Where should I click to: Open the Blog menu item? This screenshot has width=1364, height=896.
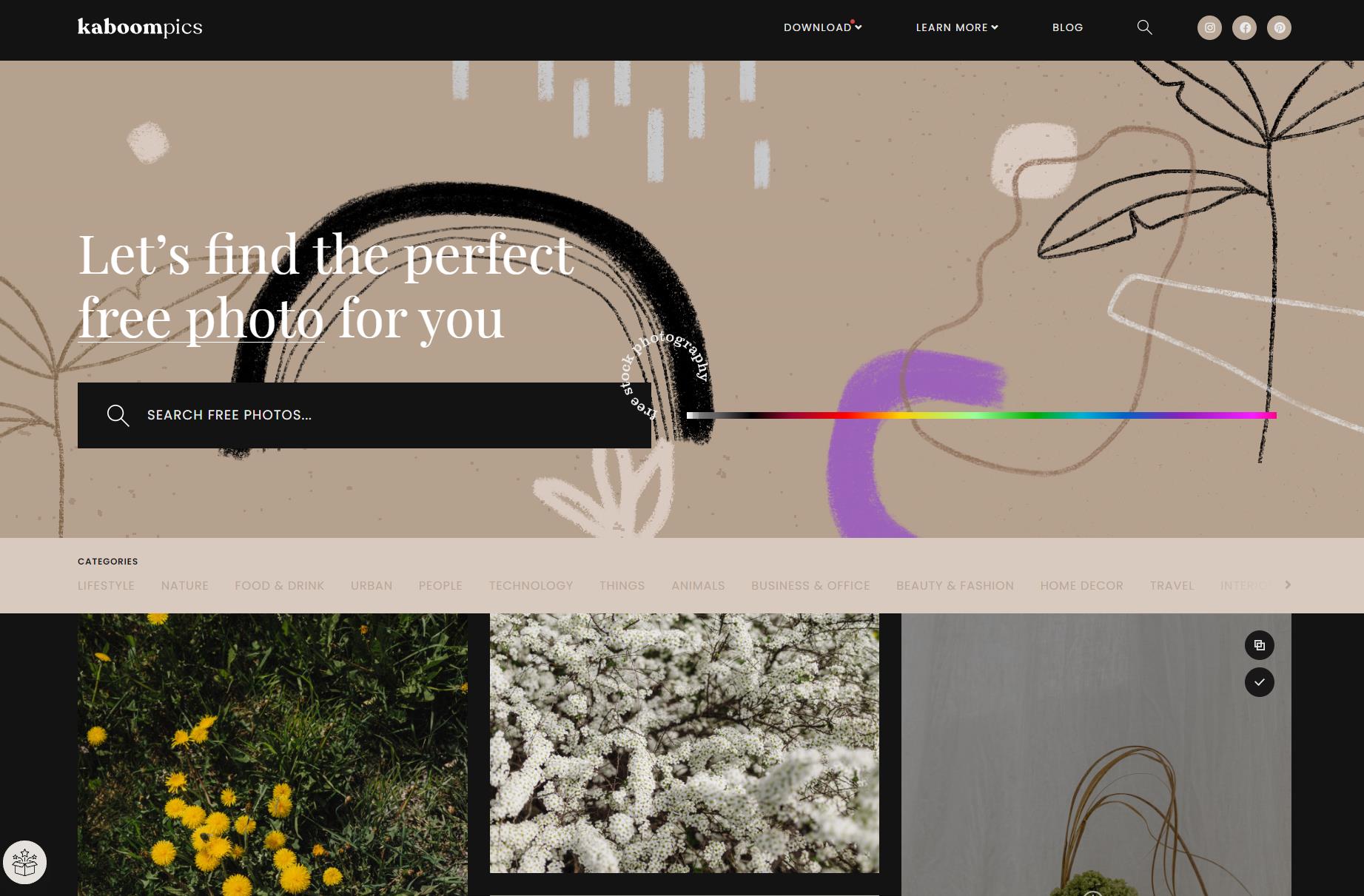click(x=1067, y=27)
